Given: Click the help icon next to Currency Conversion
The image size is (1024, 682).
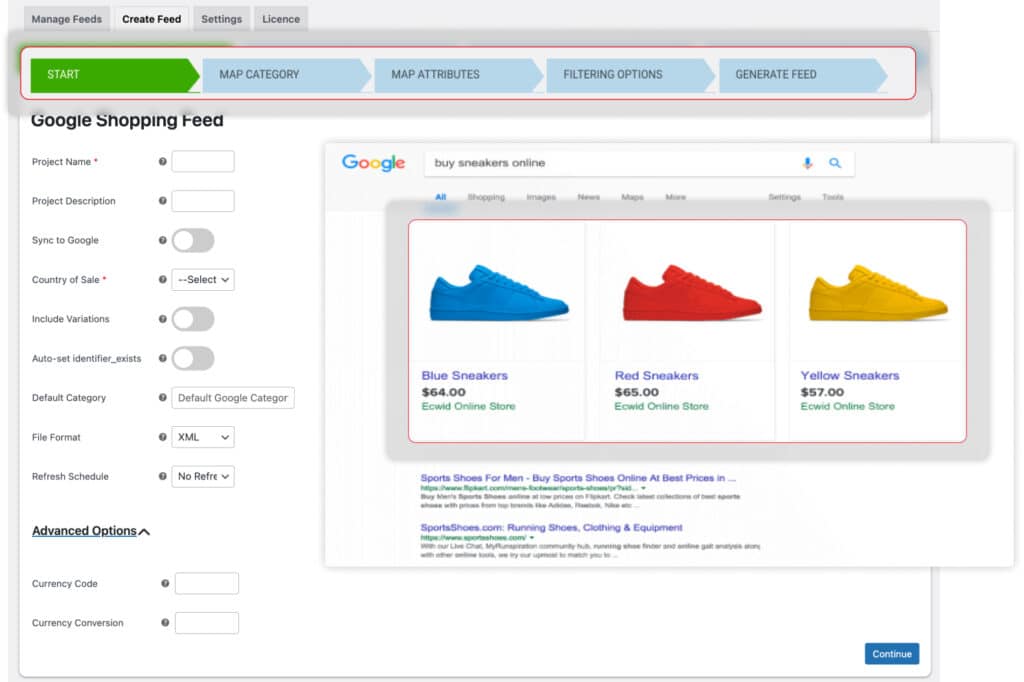Looking at the screenshot, I should [163, 622].
